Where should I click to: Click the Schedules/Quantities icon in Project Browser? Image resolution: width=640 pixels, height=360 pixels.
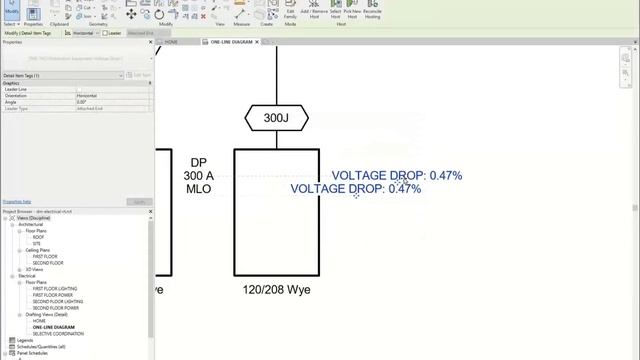pyautogui.click(x=12, y=347)
